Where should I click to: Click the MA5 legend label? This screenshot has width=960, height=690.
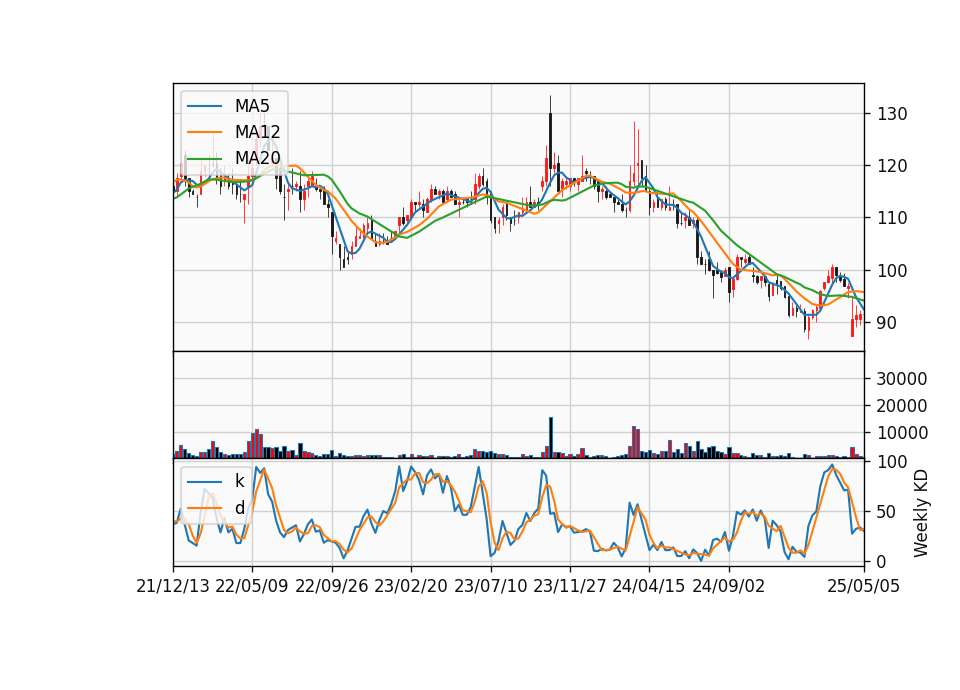click(252, 106)
